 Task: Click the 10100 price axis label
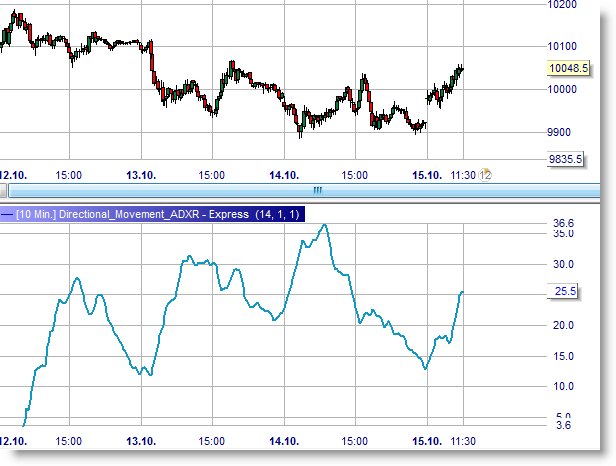click(x=562, y=46)
